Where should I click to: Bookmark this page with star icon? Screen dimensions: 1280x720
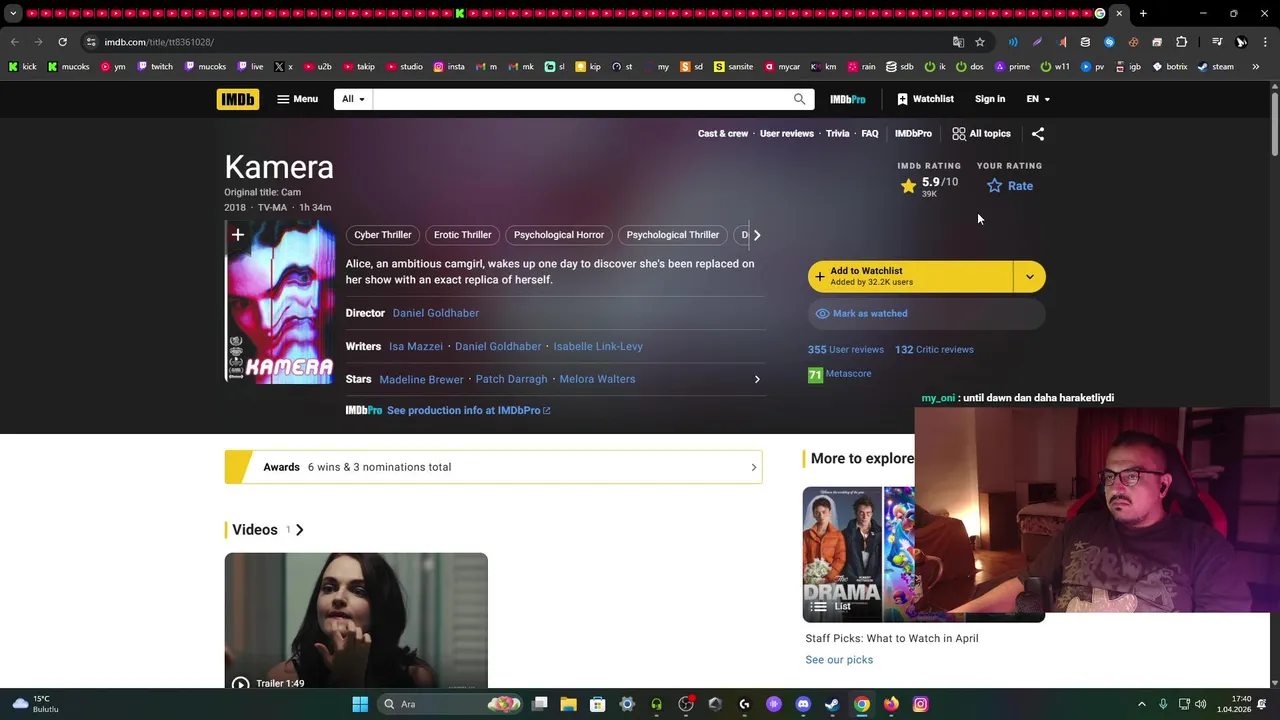click(x=980, y=42)
